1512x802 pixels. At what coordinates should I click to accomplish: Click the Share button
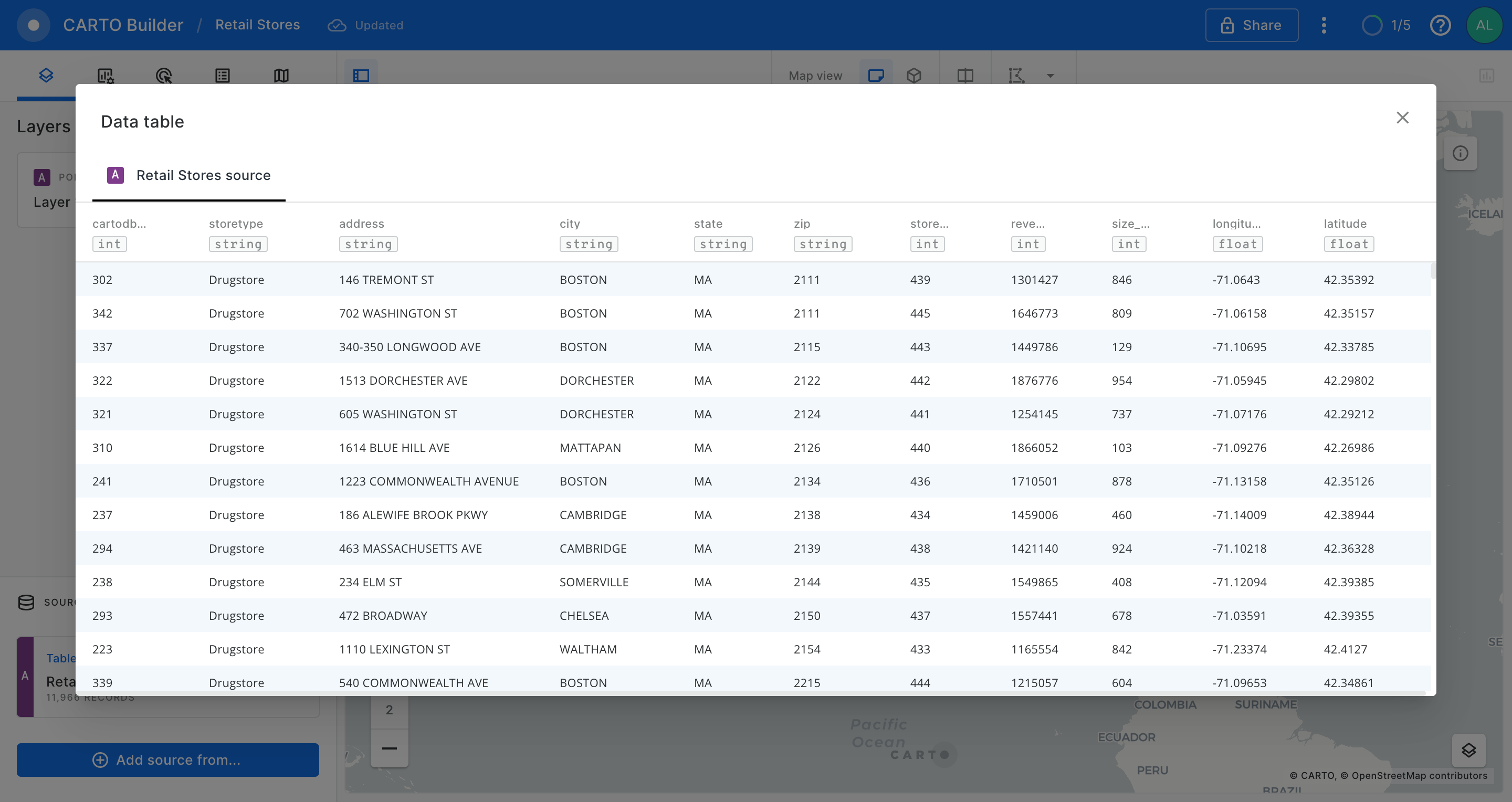coord(1252,25)
